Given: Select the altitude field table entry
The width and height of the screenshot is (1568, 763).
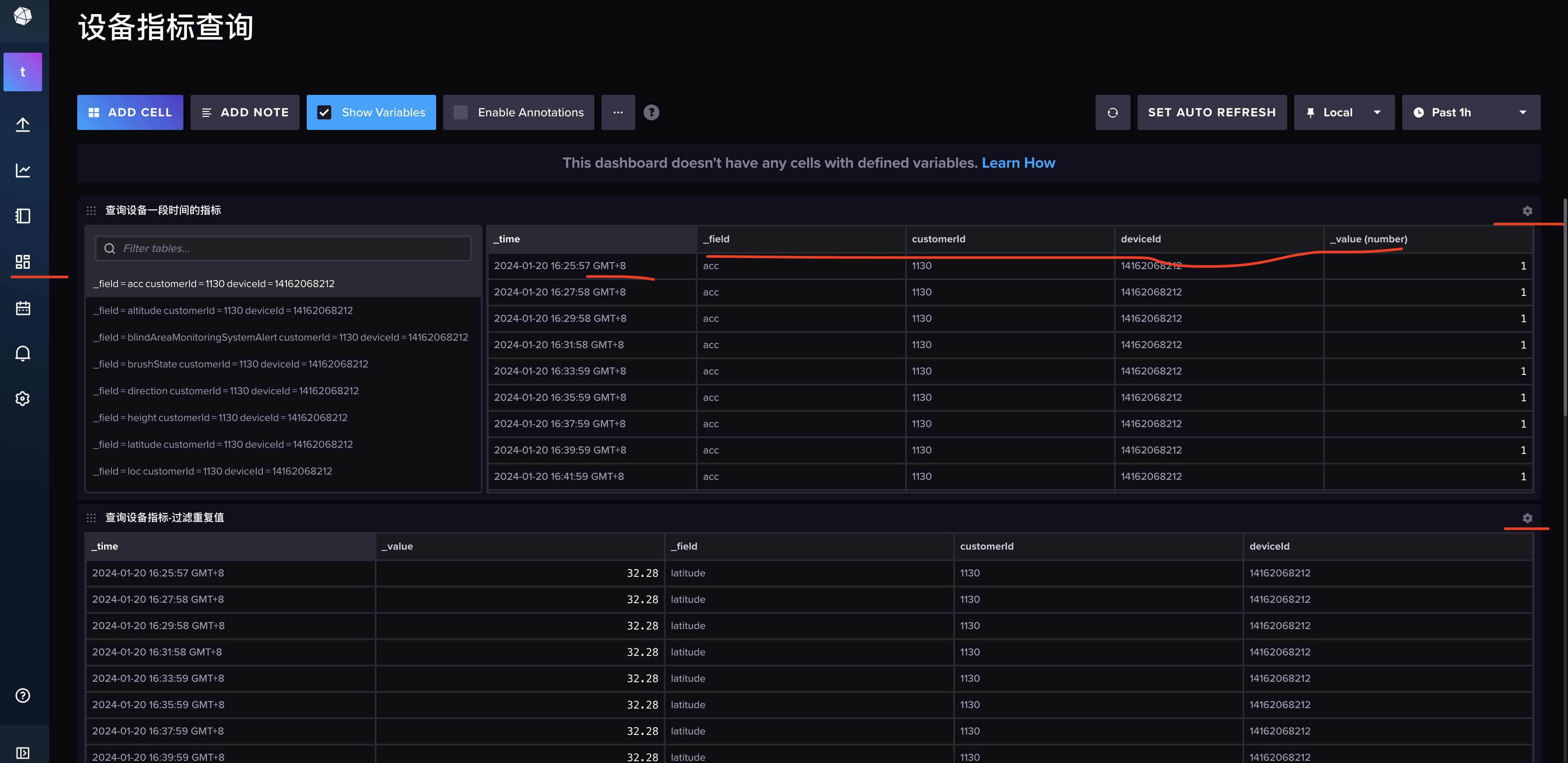Looking at the screenshot, I should click(x=223, y=310).
